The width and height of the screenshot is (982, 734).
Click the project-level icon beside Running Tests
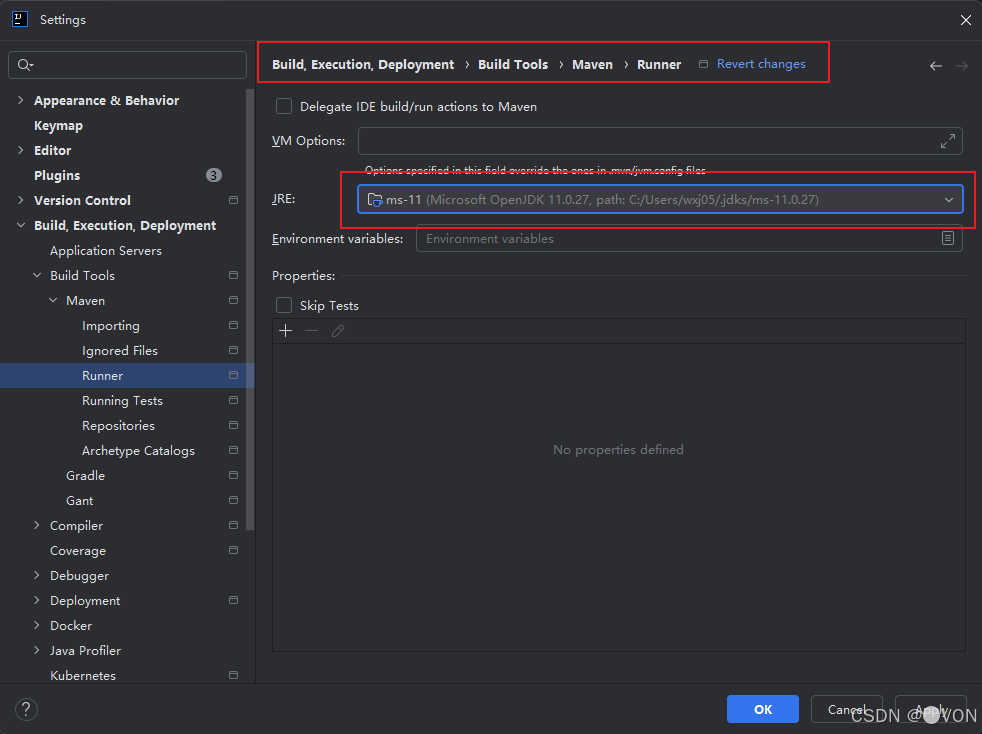point(234,400)
